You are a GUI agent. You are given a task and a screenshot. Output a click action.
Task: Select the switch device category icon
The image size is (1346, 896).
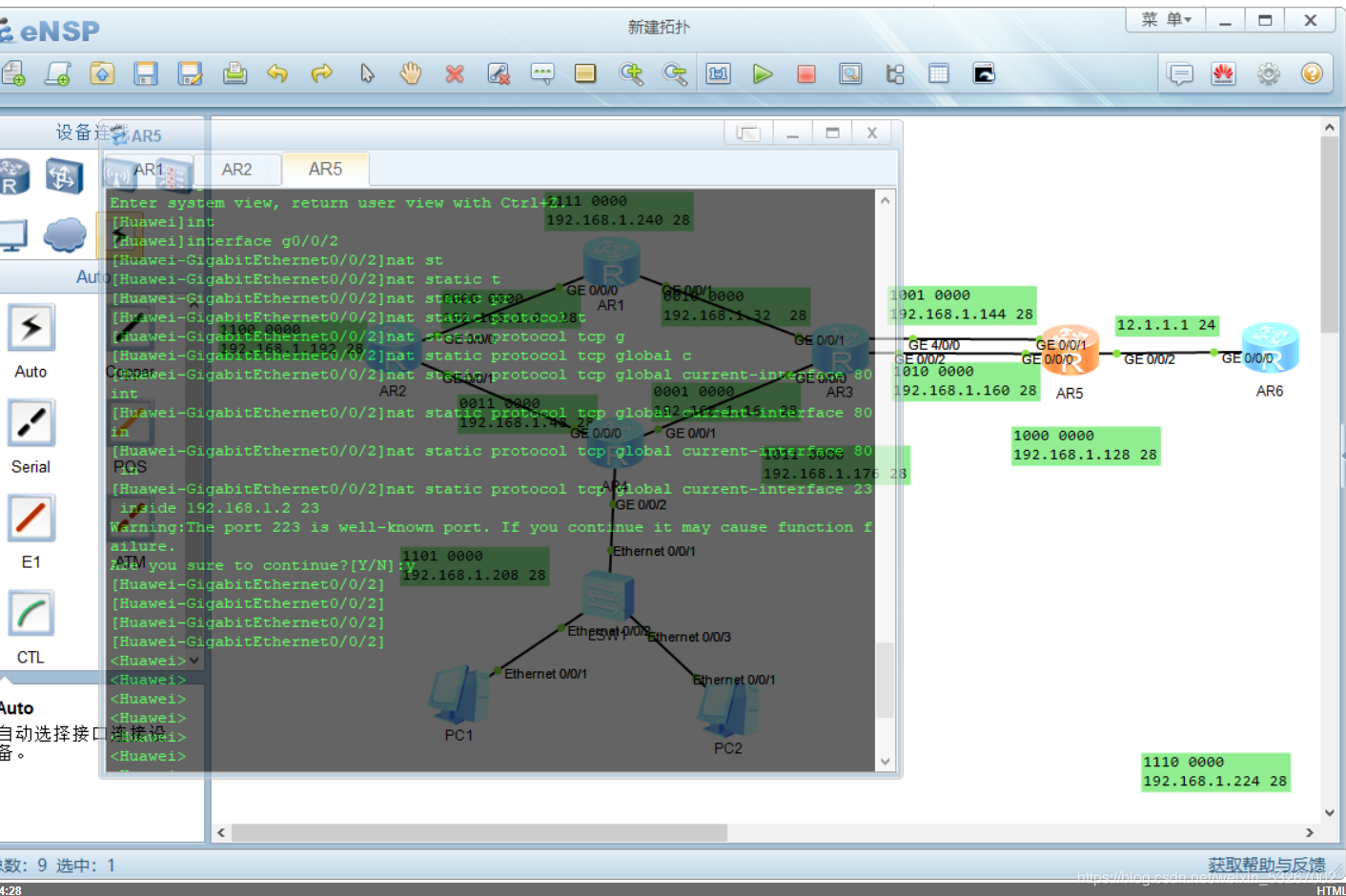65,177
